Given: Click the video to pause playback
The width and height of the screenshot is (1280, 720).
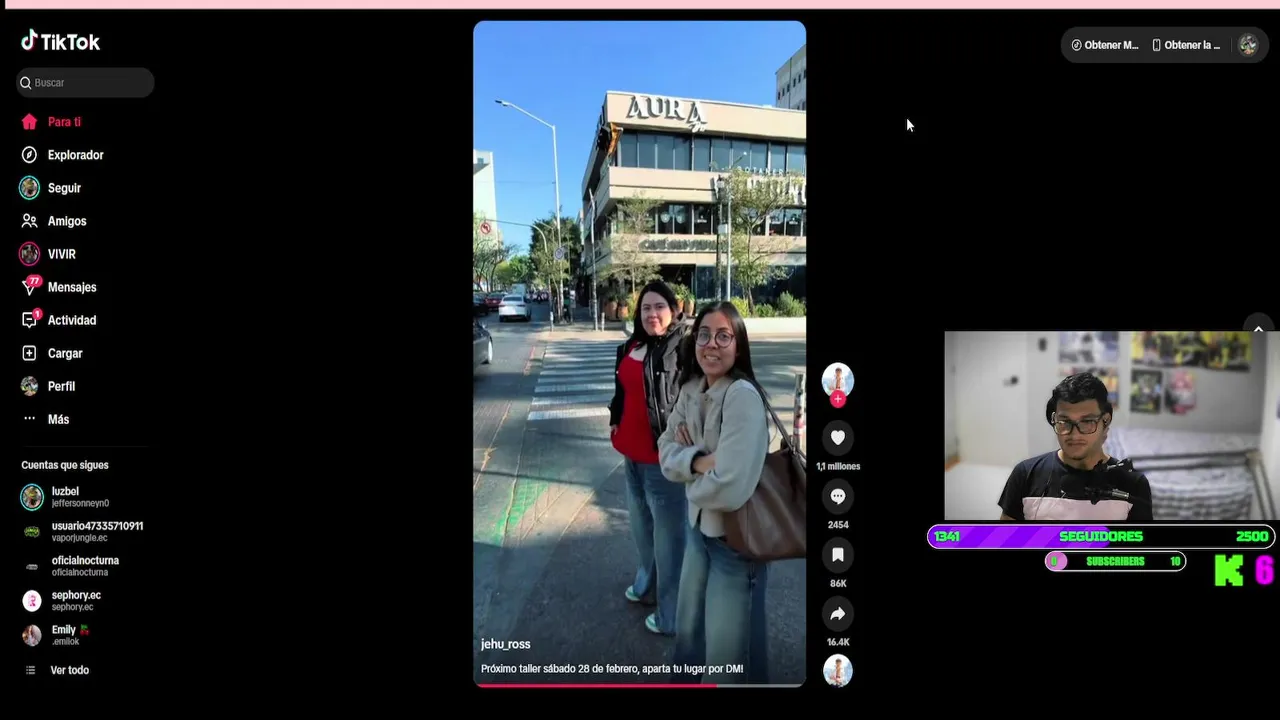Looking at the screenshot, I should click(639, 353).
